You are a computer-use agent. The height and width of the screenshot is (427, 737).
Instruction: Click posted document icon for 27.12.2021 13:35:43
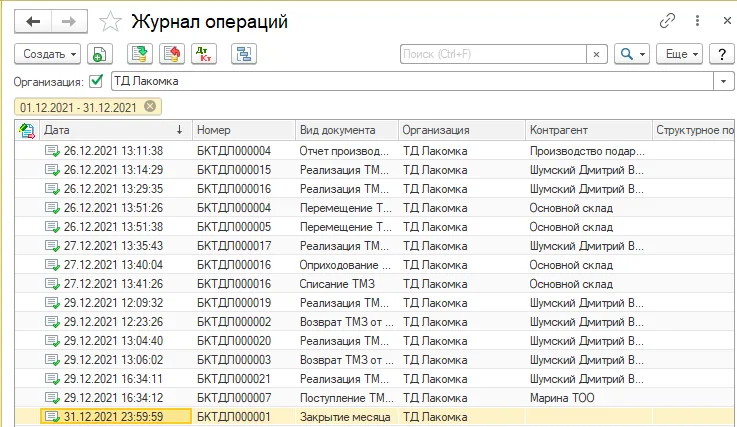[52, 246]
